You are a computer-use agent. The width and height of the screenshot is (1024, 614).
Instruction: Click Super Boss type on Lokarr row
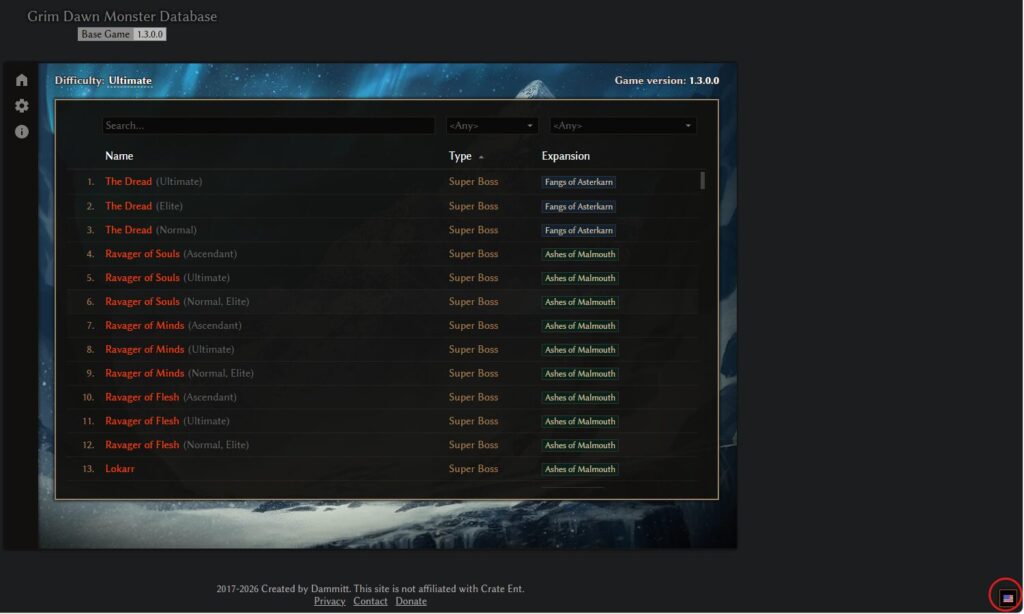(x=473, y=469)
